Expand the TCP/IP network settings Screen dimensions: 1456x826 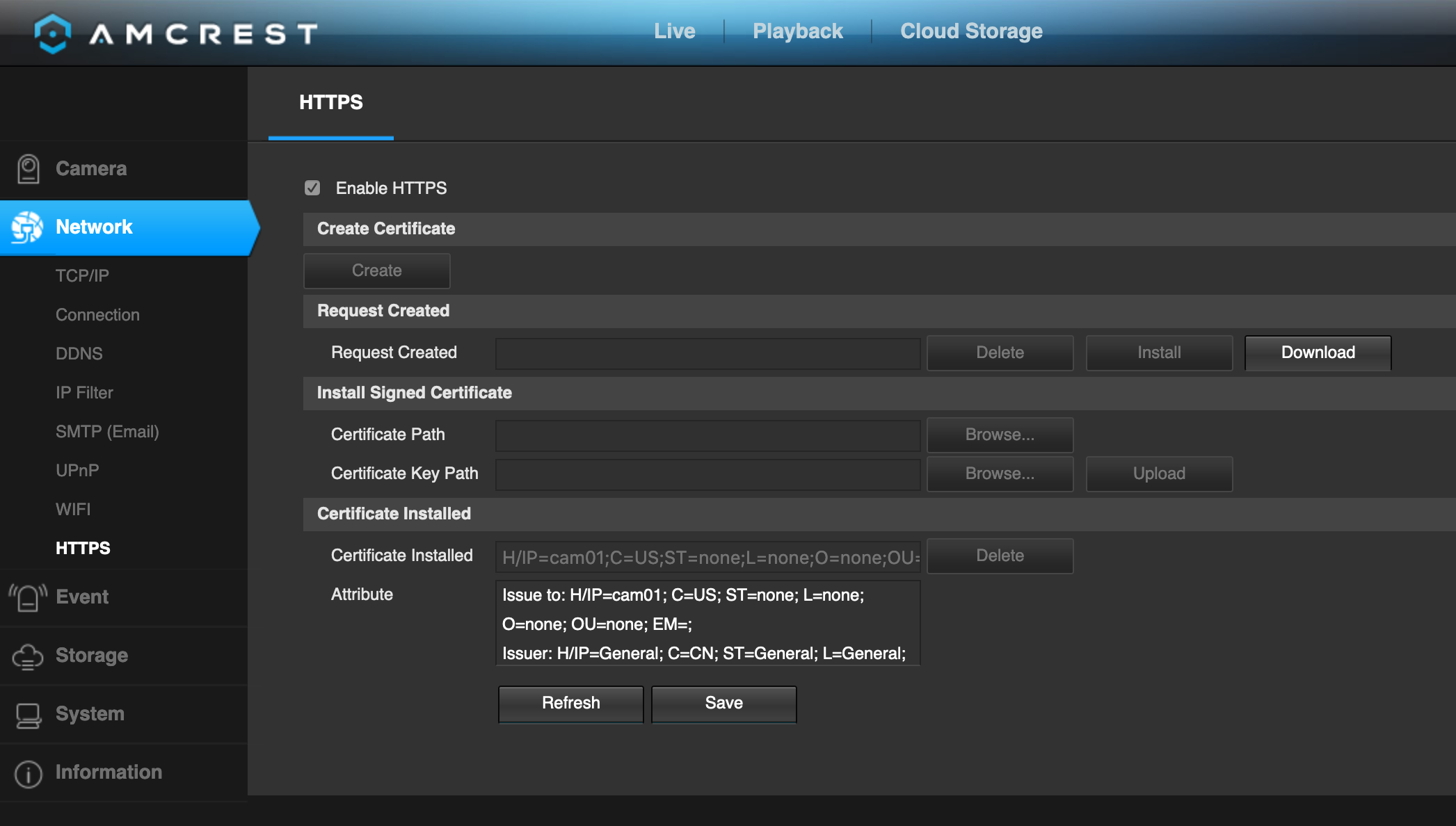pos(82,275)
